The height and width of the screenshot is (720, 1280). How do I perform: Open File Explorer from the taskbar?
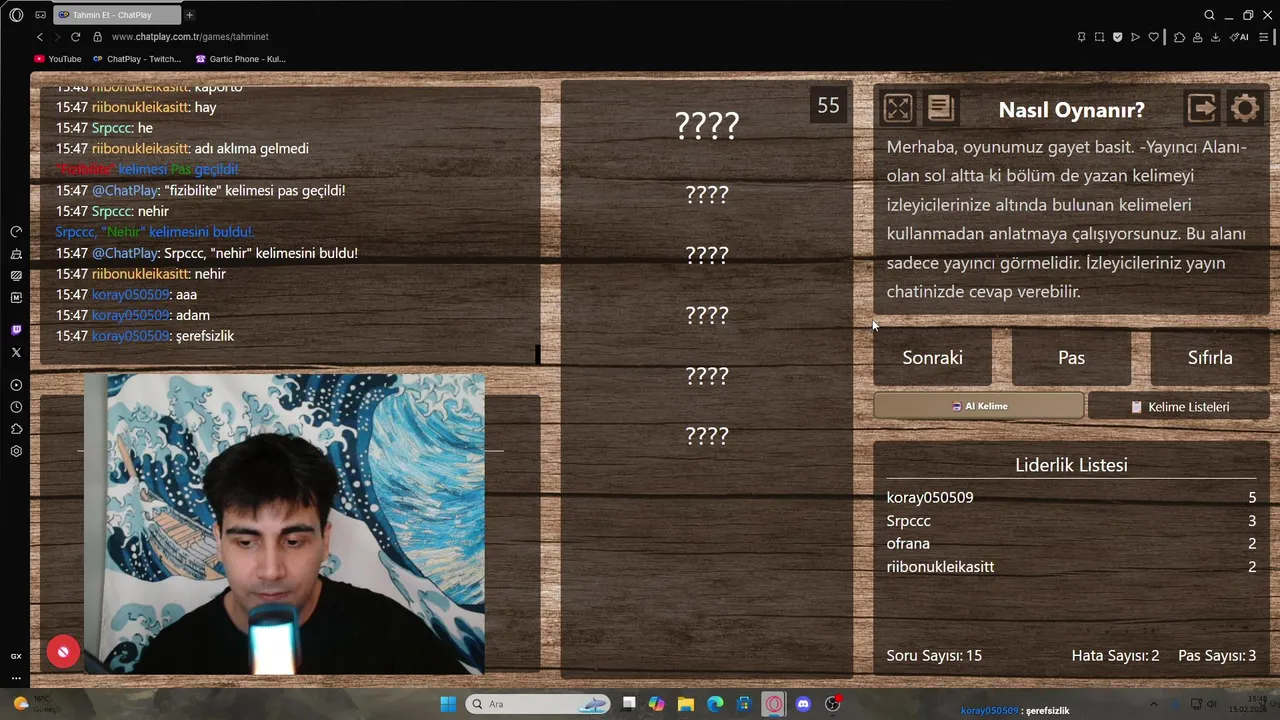click(686, 704)
